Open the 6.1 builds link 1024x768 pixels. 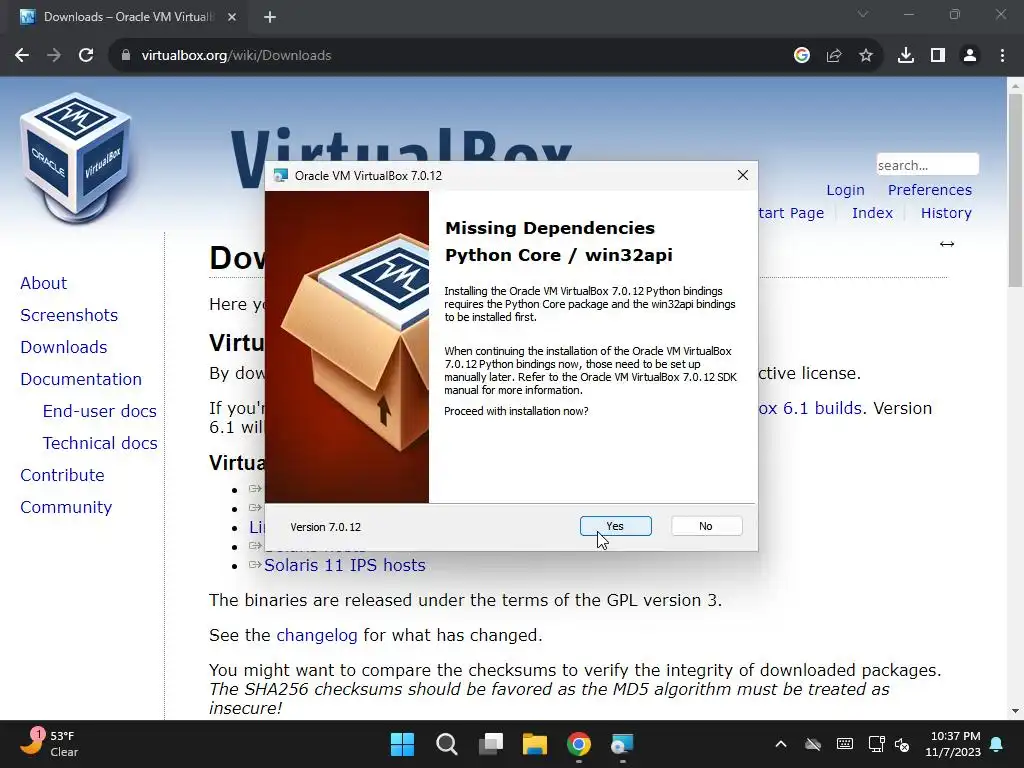pos(812,408)
